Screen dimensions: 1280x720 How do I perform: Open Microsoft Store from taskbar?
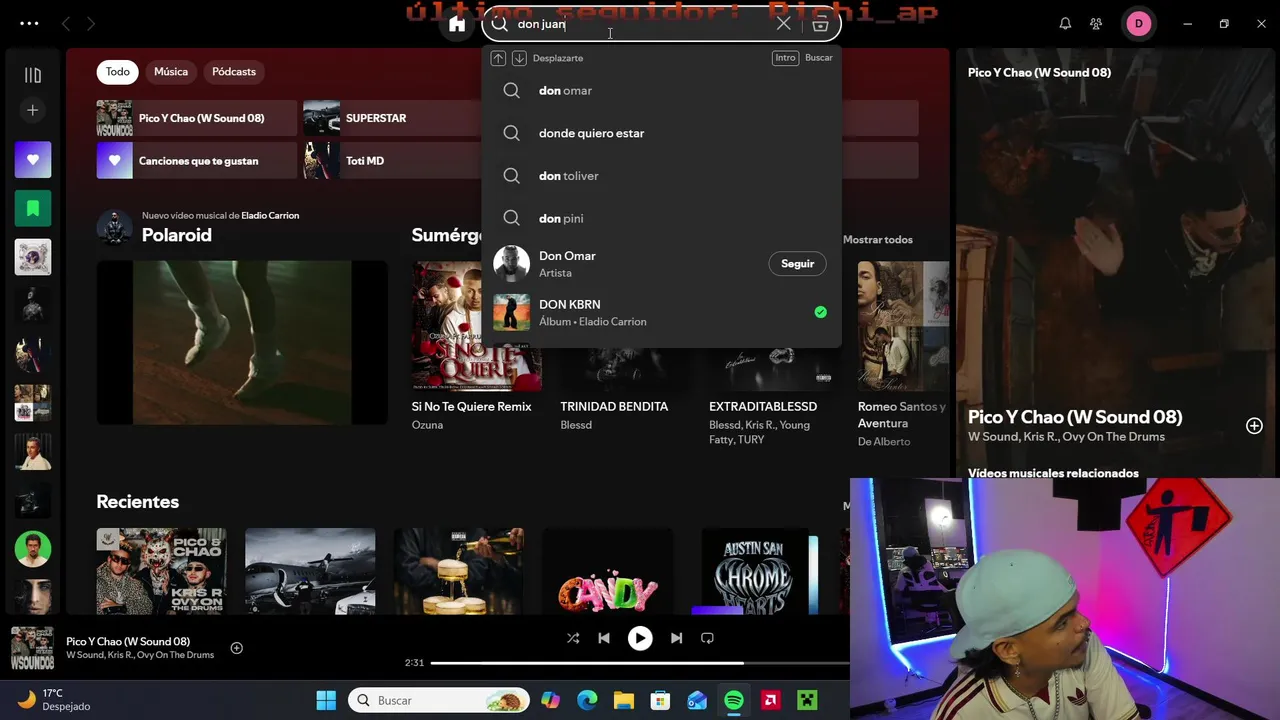[660, 700]
